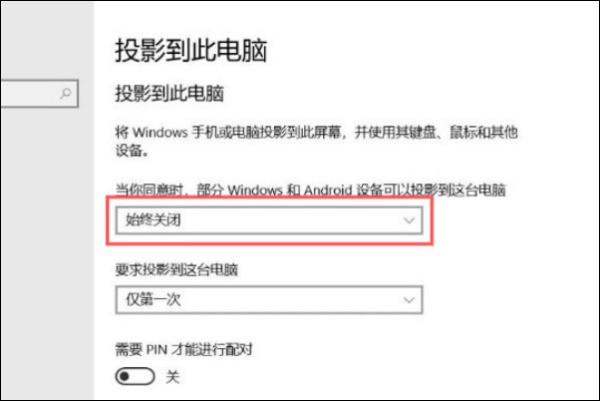Click the description starting with 将 Windows 手机
Screen dimensions: 600x401
(316, 142)
